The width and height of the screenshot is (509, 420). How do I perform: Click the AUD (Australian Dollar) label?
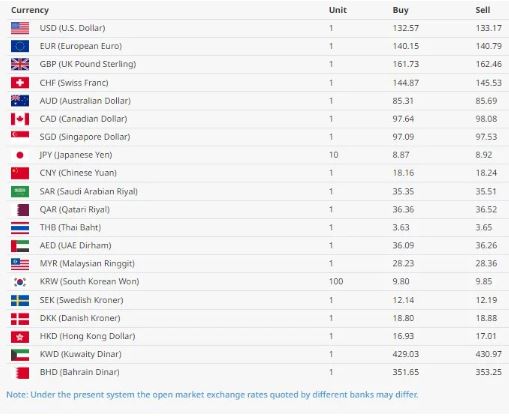(x=85, y=101)
